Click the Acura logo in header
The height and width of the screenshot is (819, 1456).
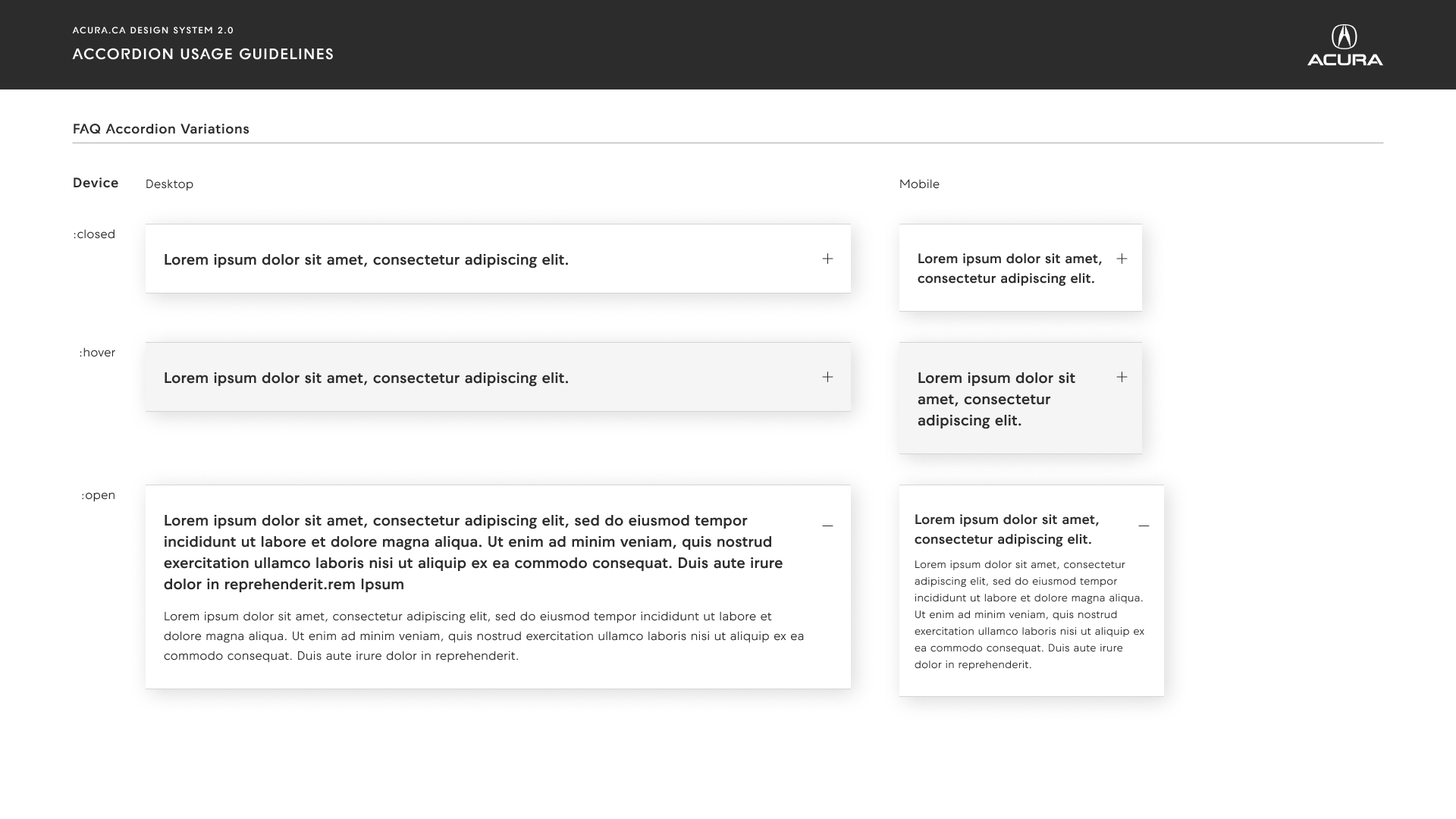(1345, 45)
